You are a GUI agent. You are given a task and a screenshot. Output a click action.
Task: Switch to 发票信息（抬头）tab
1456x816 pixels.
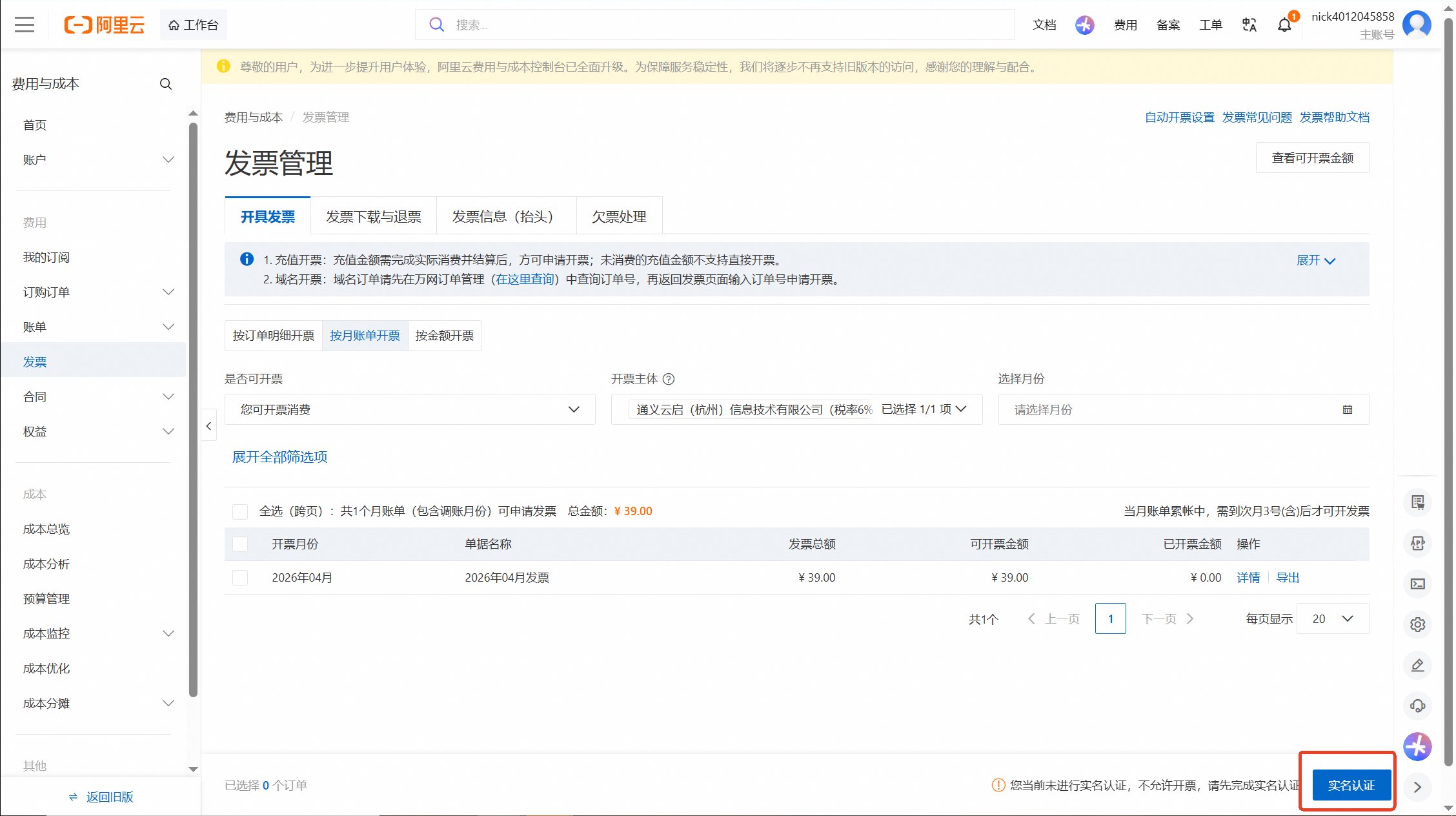pos(506,216)
